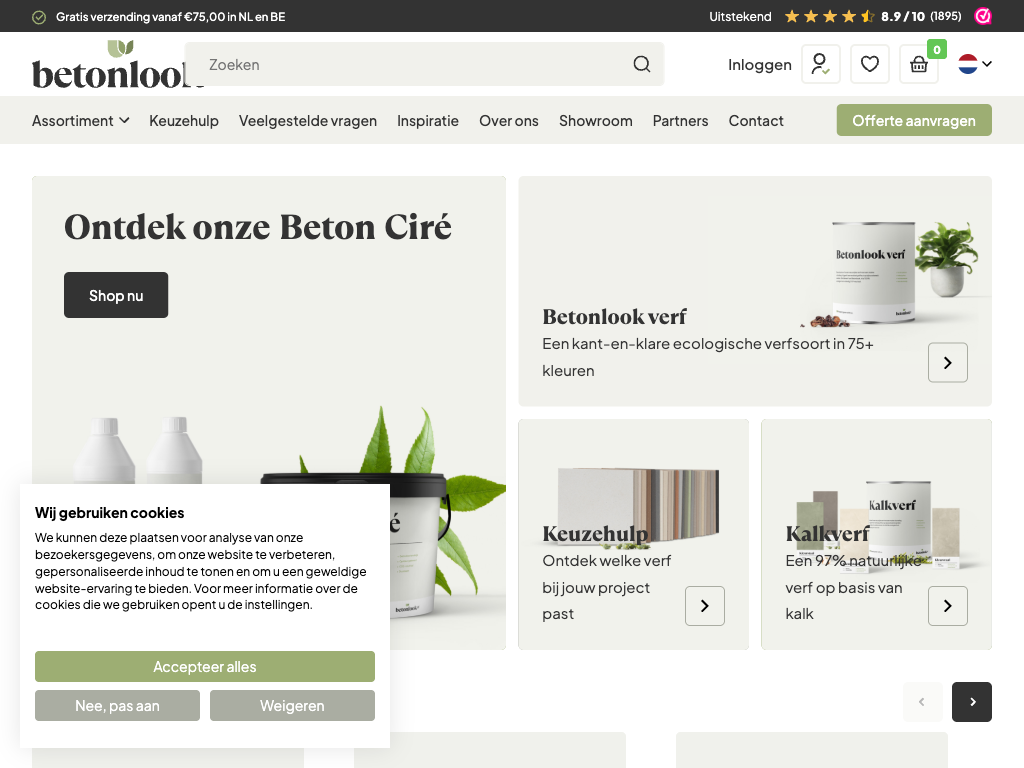Accept all cookies with Accepteer alles
The image size is (1024, 768).
point(205,667)
